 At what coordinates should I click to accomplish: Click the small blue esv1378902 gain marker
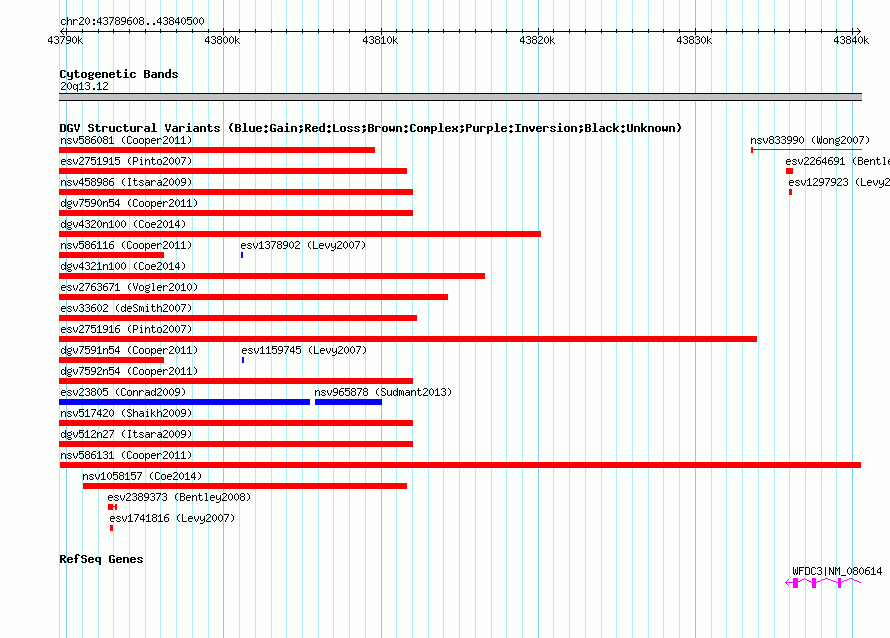pyautogui.click(x=242, y=255)
